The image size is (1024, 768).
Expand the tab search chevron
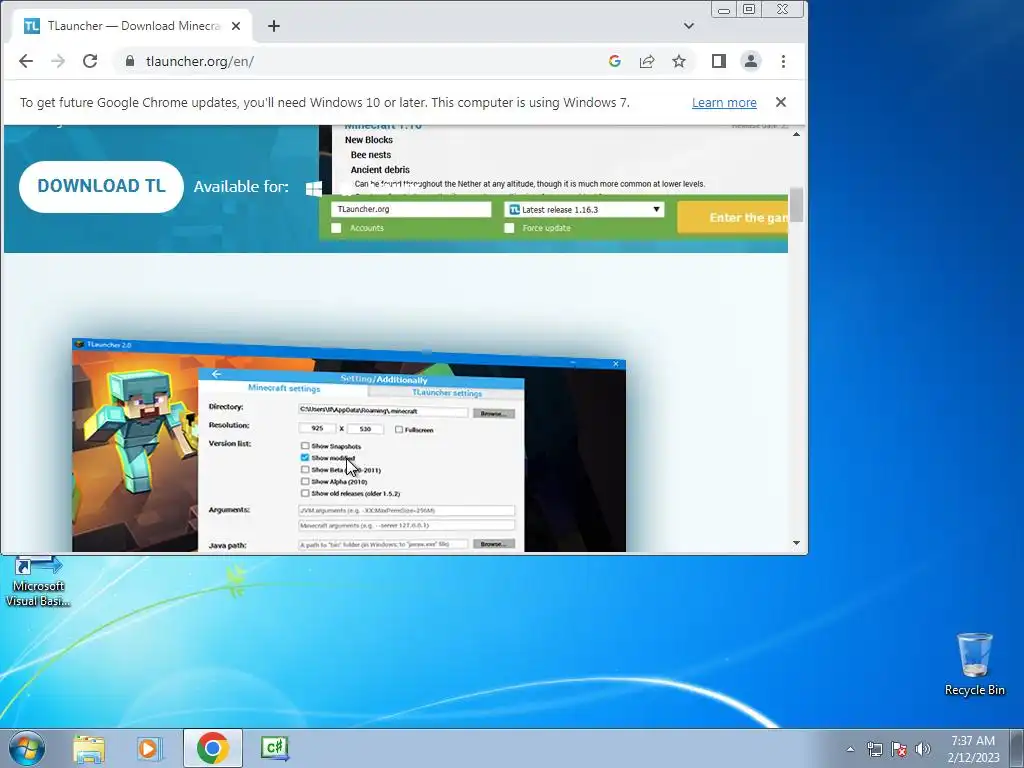[x=689, y=26]
